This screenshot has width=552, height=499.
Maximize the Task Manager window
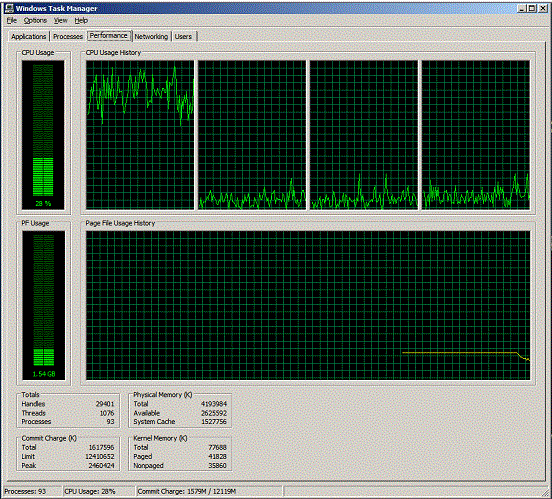(532, 8)
